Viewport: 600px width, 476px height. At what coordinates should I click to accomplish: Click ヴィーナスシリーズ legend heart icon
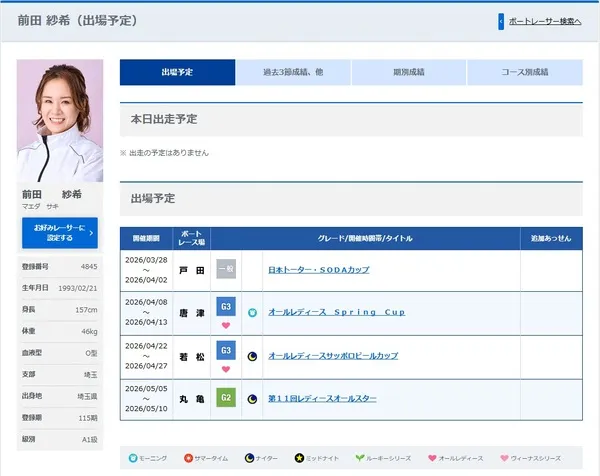click(504, 458)
